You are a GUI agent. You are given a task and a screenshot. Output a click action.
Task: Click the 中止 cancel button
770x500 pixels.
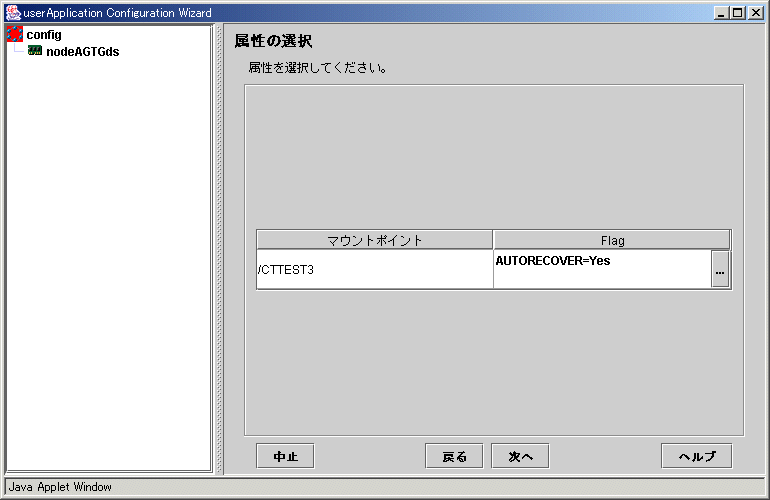point(285,456)
